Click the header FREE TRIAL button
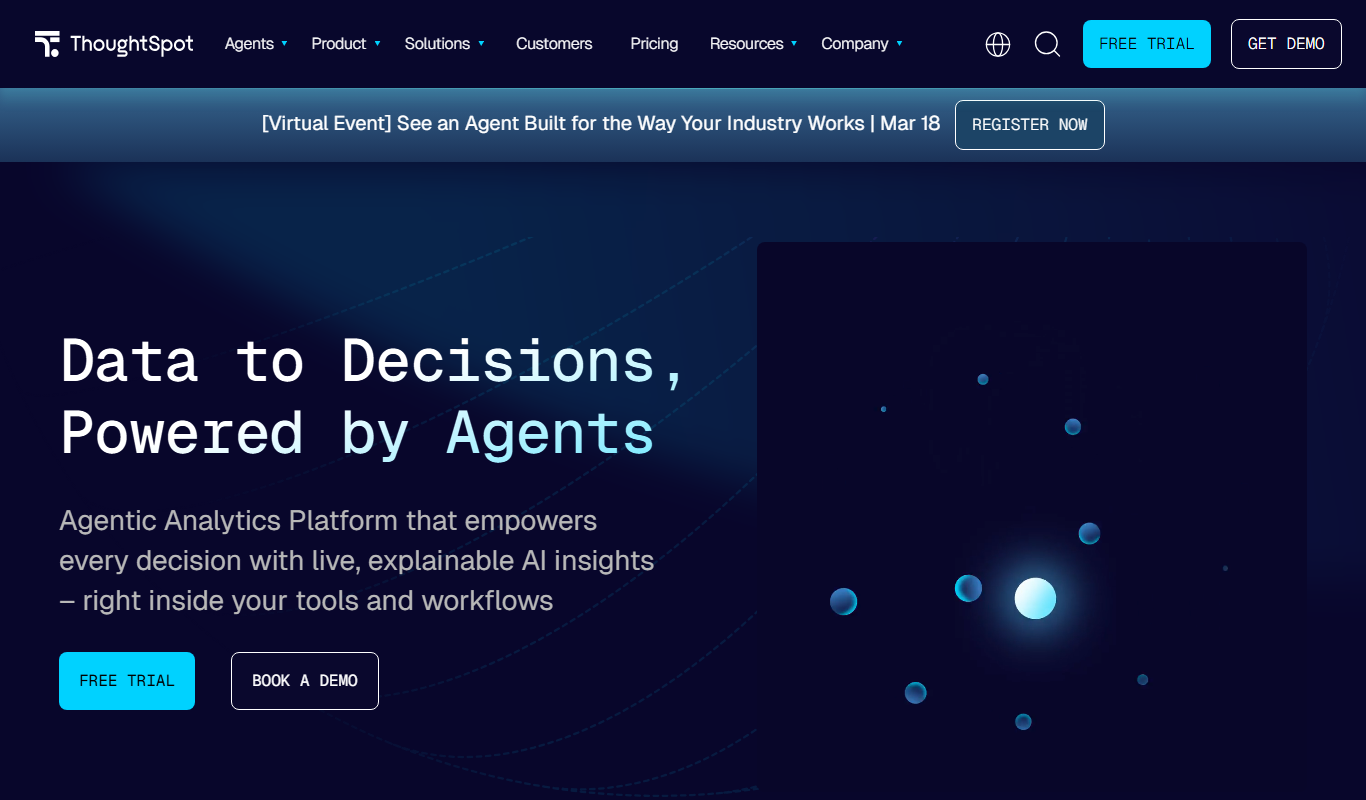This screenshot has width=1366, height=800. [1147, 44]
